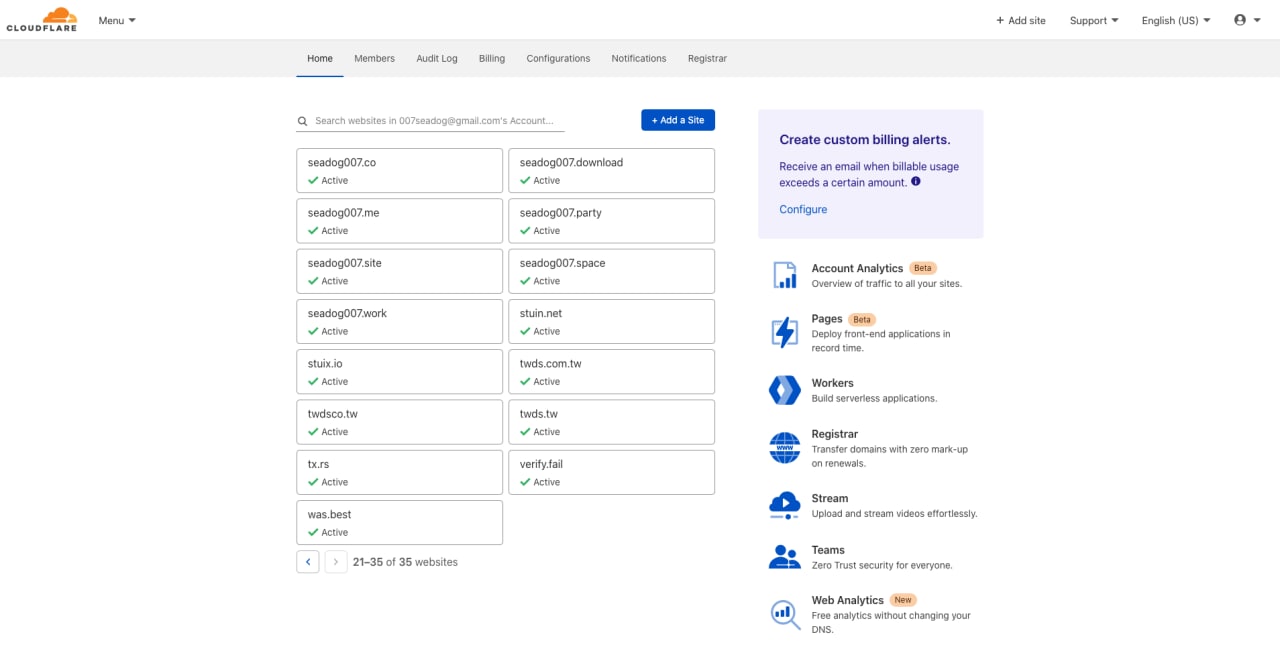The height and width of the screenshot is (653, 1280).
Task: Switch to the Audit Log tab
Action: [x=437, y=59]
